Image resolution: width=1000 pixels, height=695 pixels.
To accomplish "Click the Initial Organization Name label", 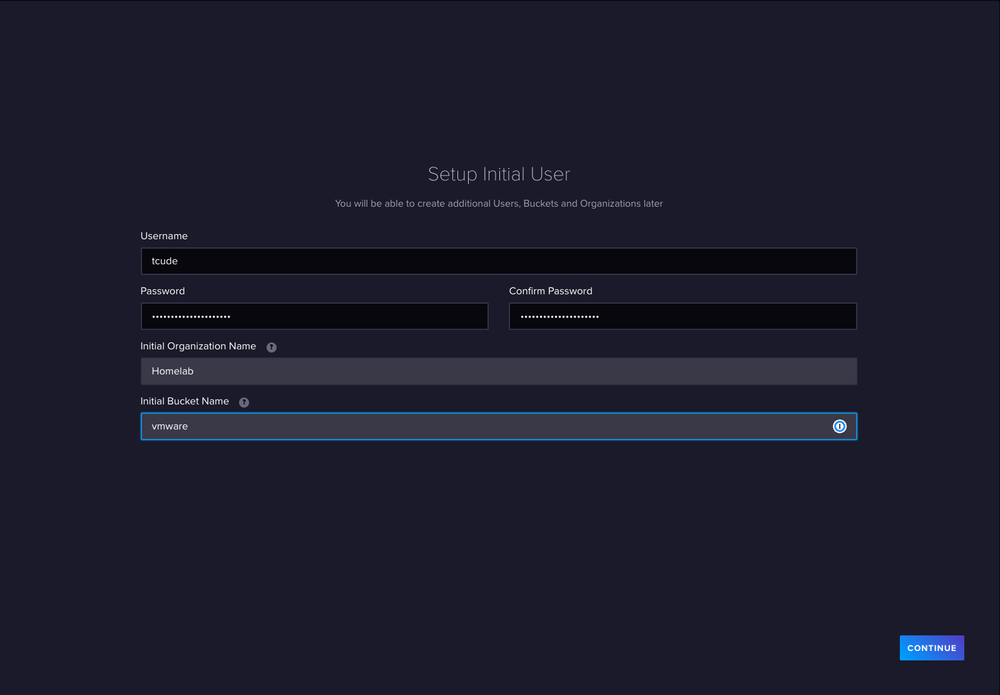I will click(198, 346).
